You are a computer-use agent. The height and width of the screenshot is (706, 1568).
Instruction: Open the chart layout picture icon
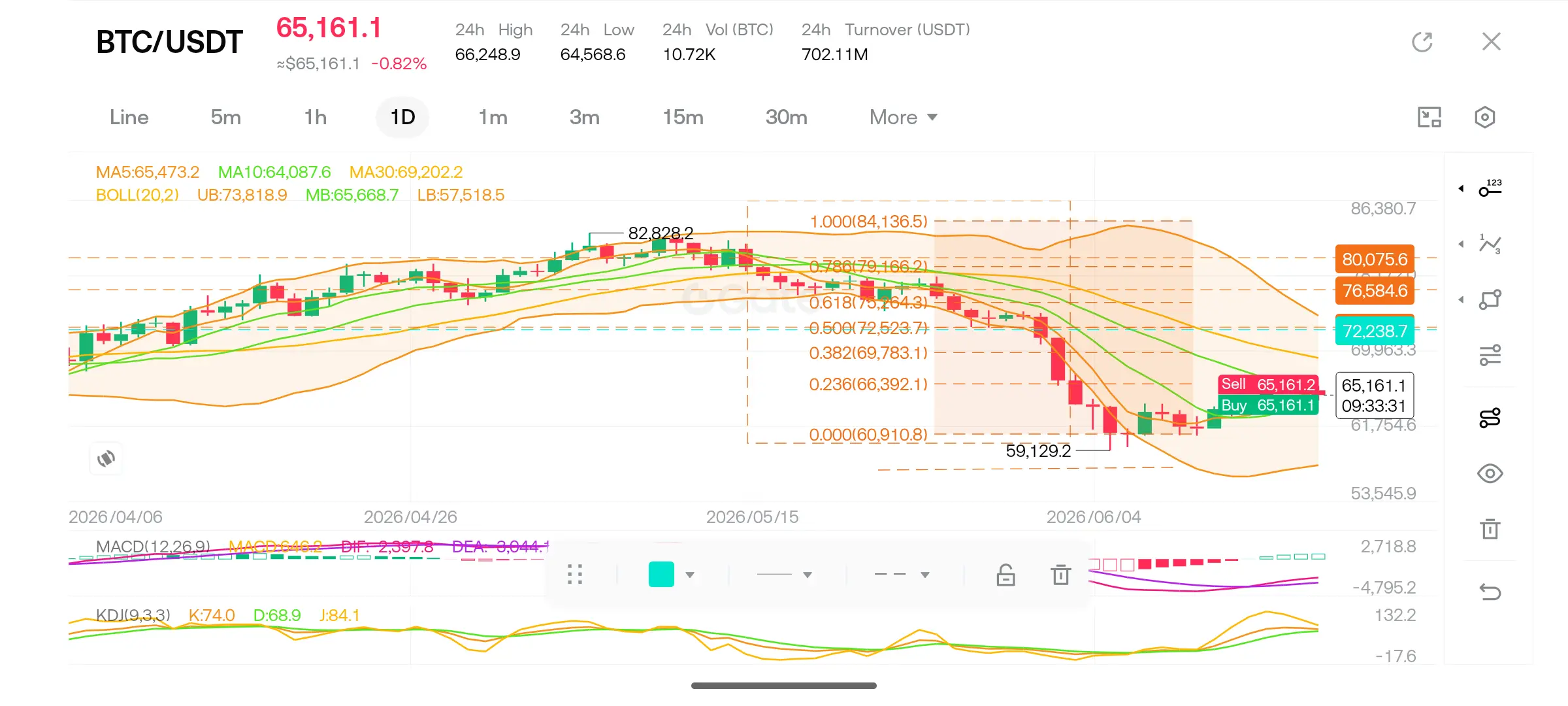coord(1429,117)
